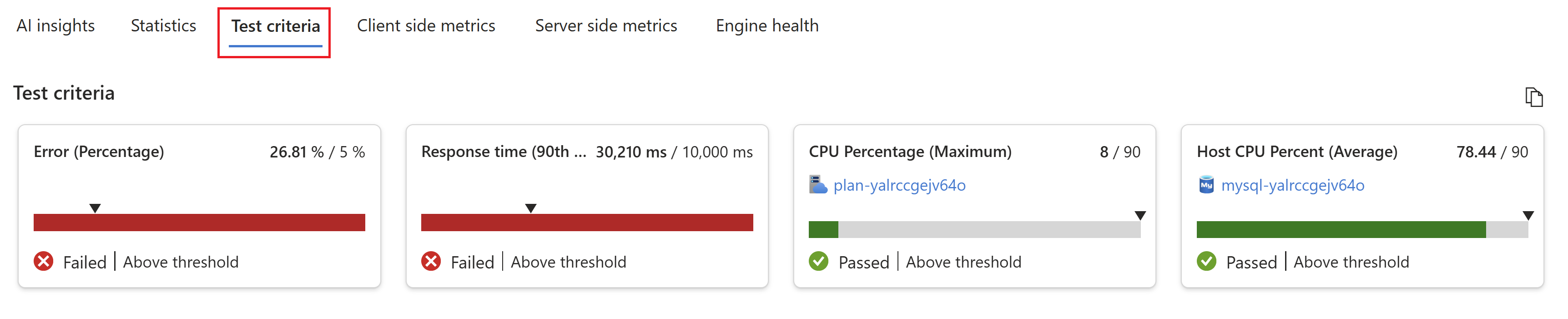Click the failed icon under Response time
This screenshot has height=319, width=1568.
(x=431, y=261)
